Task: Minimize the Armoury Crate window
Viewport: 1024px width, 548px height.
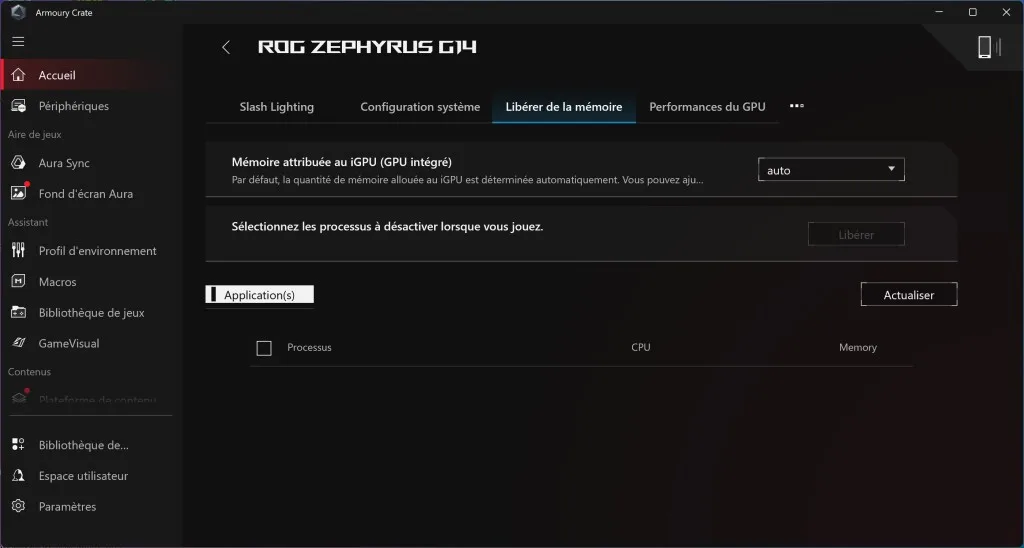Action: tap(938, 12)
